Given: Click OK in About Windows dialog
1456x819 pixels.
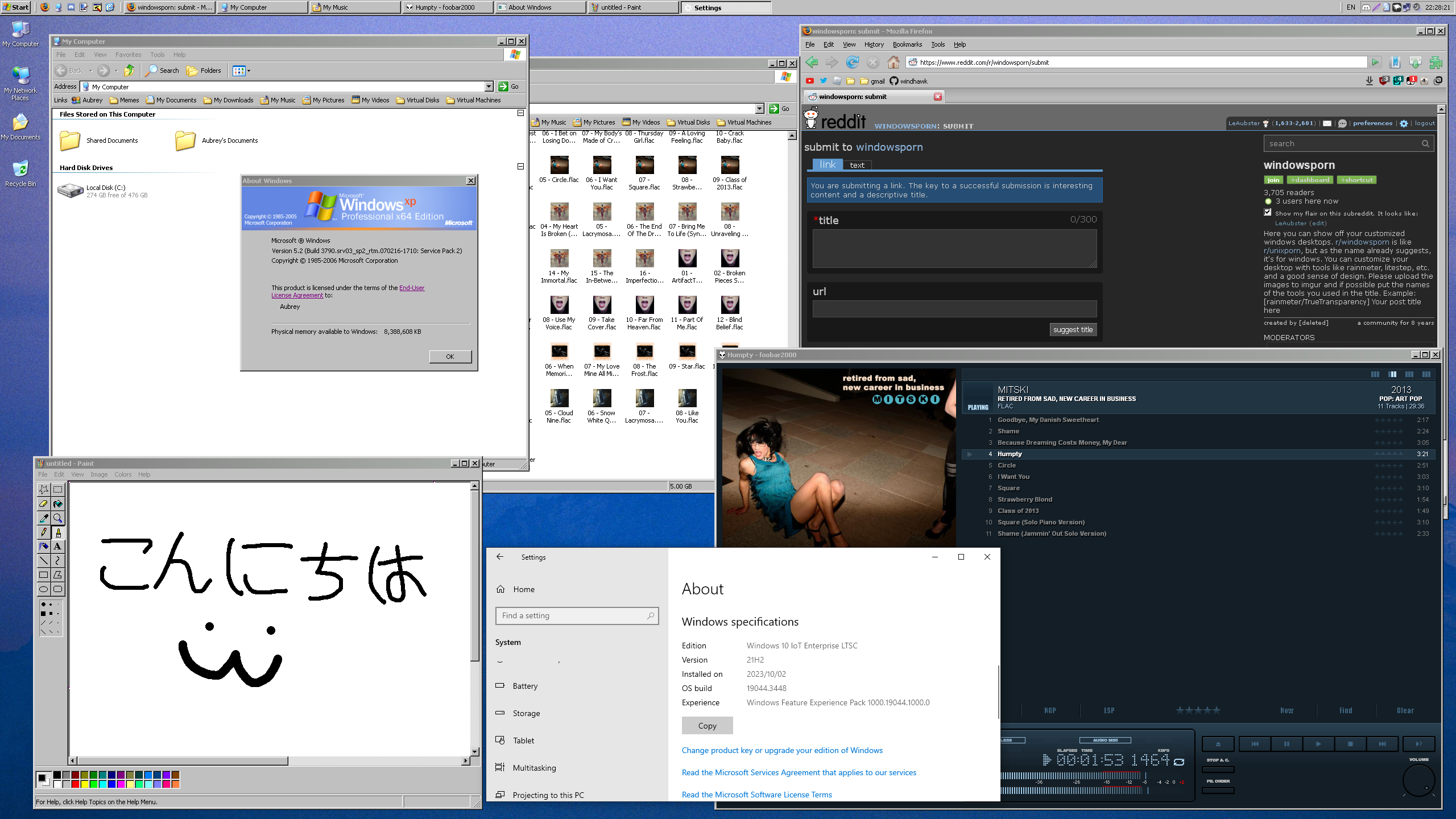Looking at the screenshot, I should (450, 357).
